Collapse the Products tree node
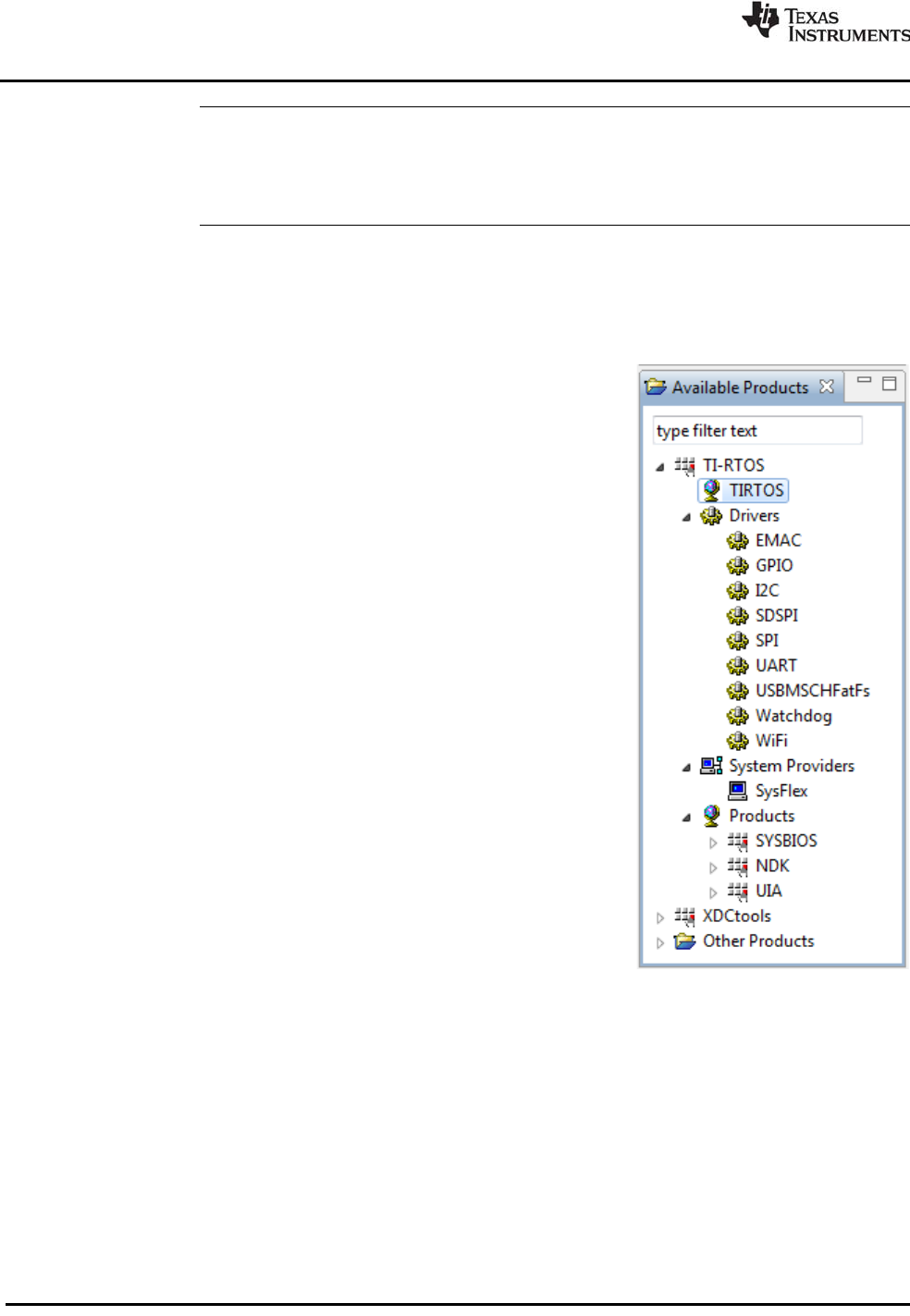 tap(686, 817)
